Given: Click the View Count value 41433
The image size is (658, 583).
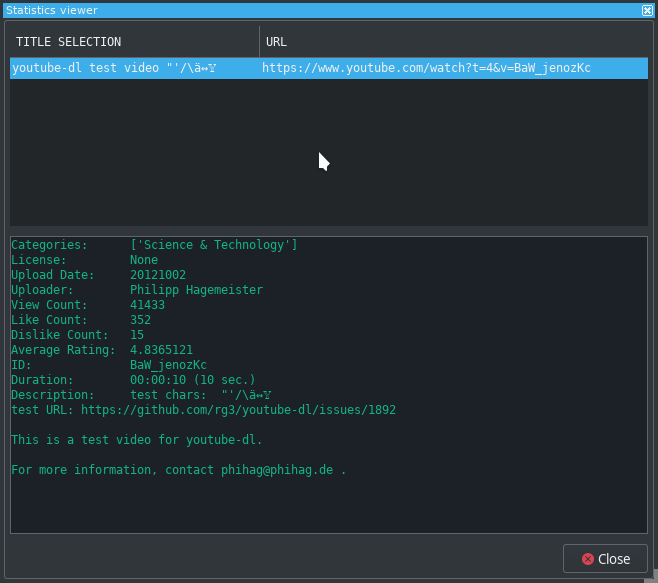Looking at the screenshot, I should click(147, 305).
